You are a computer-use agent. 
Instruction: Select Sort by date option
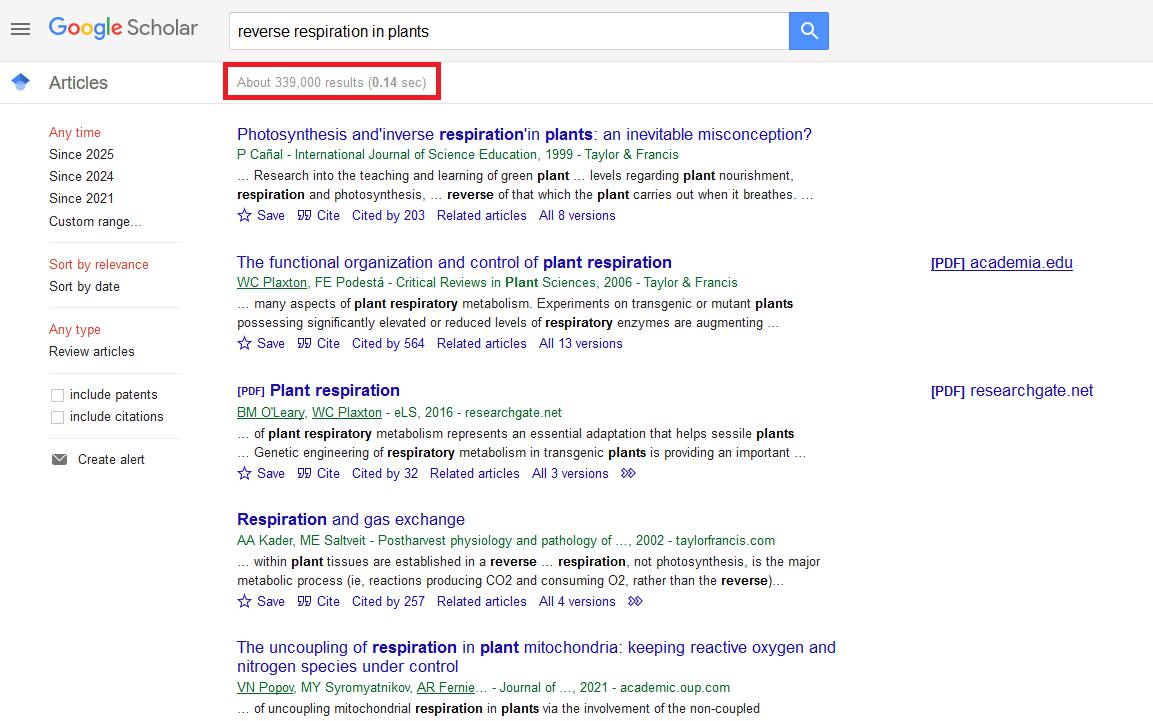(84, 286)
